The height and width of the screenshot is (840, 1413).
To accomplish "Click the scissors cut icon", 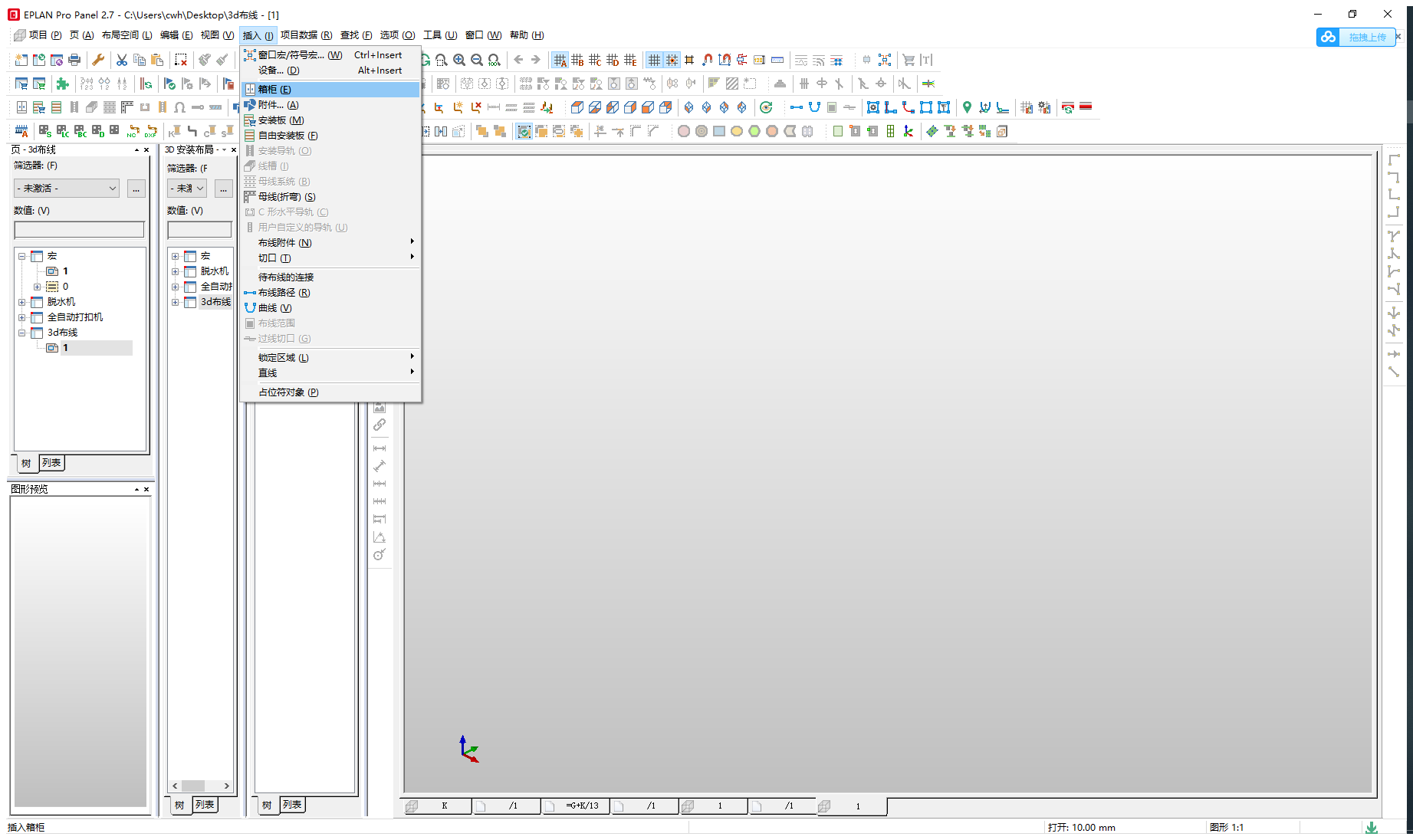I will point(122,60).
